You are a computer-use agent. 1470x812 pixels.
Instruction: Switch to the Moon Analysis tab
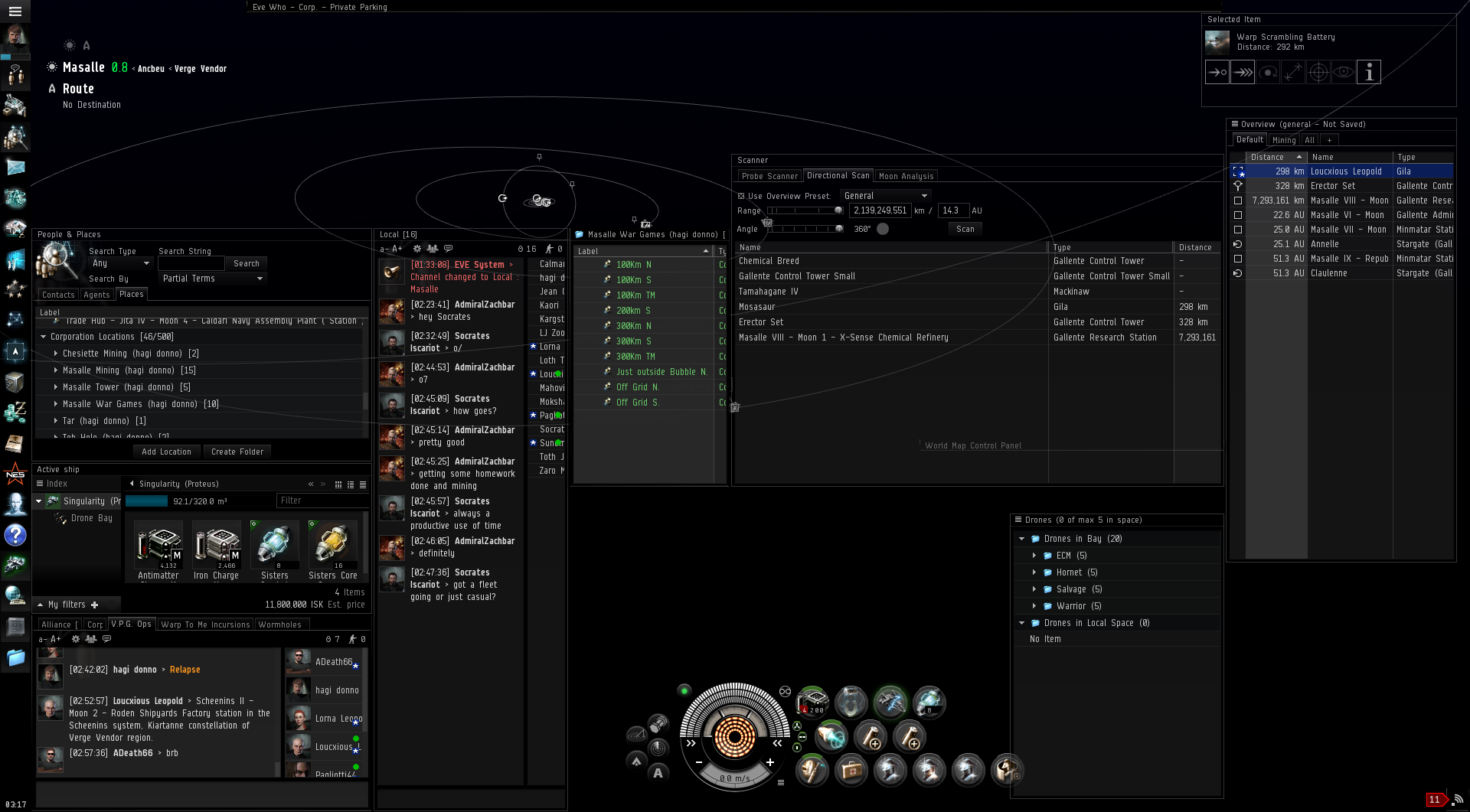pyautogui.click(x=906, y=176)
